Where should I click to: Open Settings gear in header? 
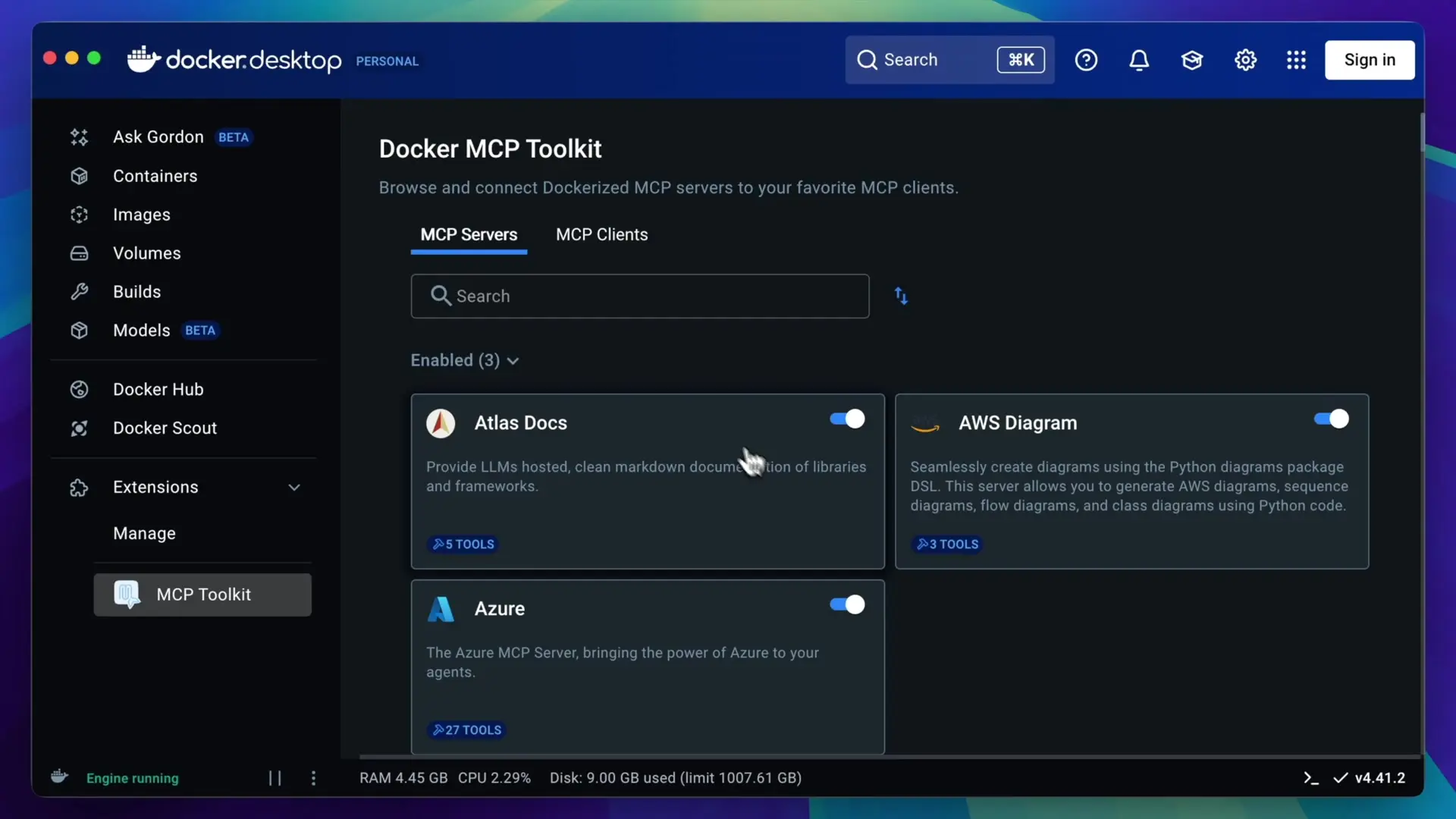pos(1245,60)
